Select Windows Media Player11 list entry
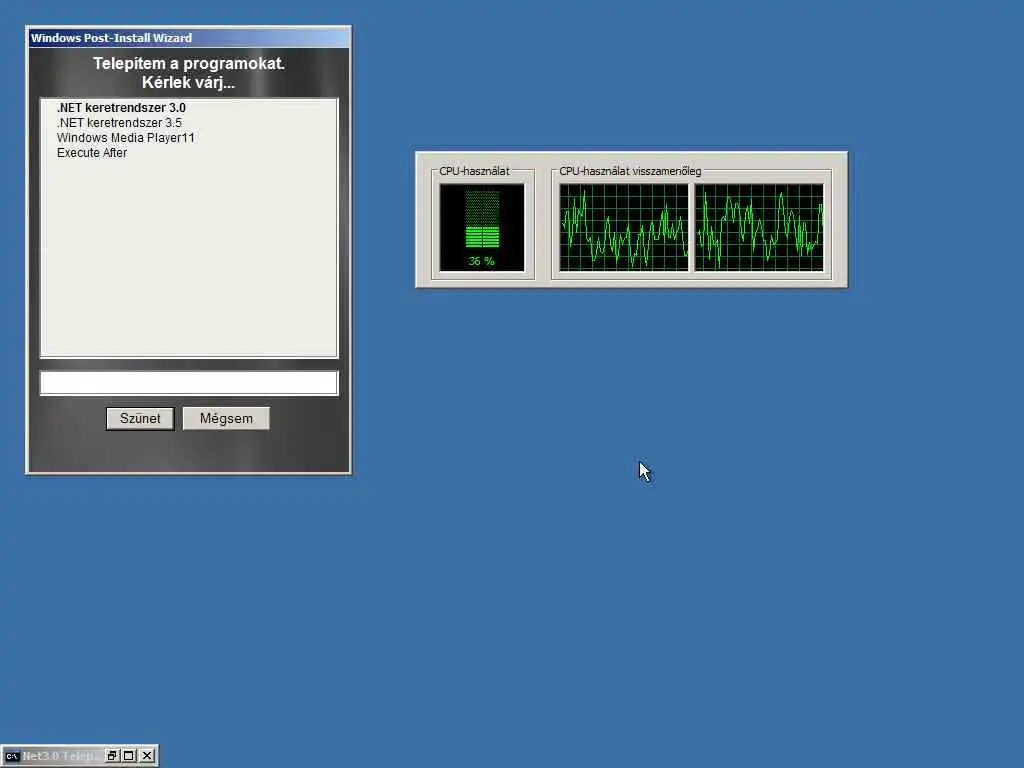 point(125,138)
